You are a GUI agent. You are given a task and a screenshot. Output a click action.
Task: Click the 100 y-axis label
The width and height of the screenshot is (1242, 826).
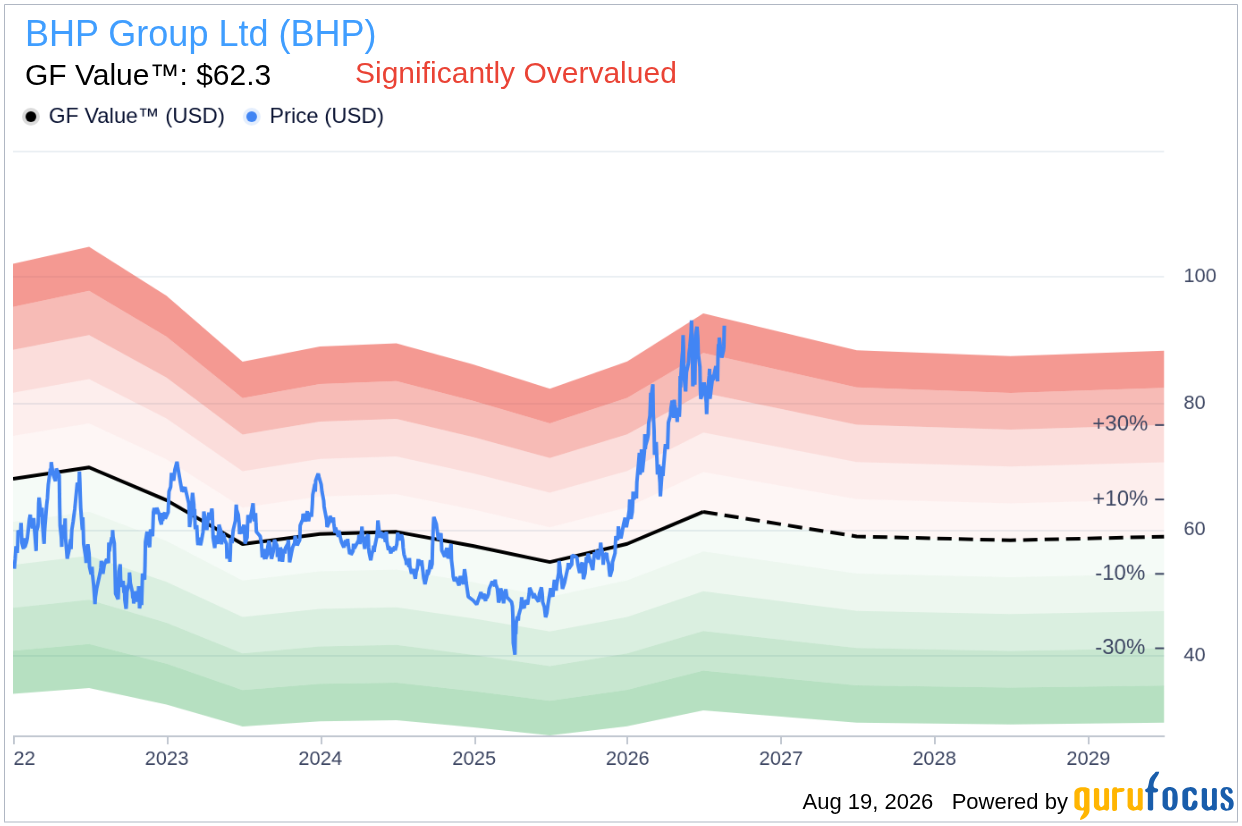tap(1200, 275)
